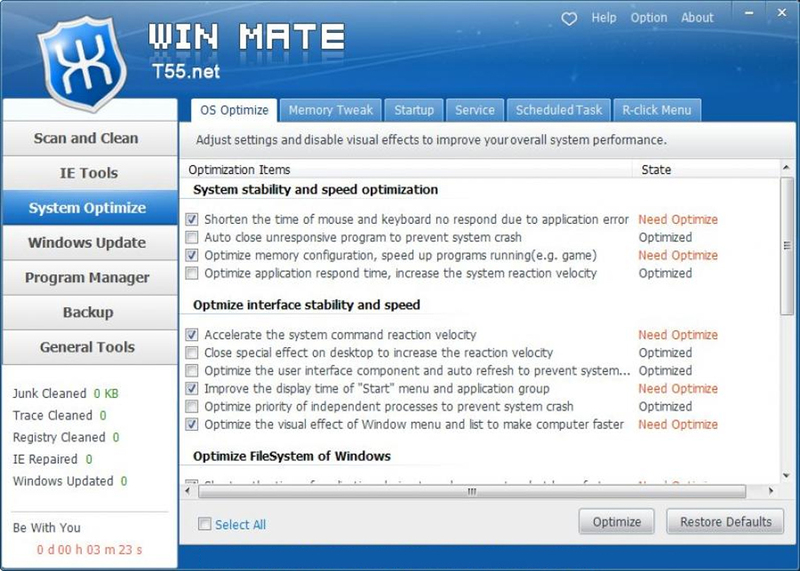
Task: Open the Help menu
Action: click(x=604, y=18)
